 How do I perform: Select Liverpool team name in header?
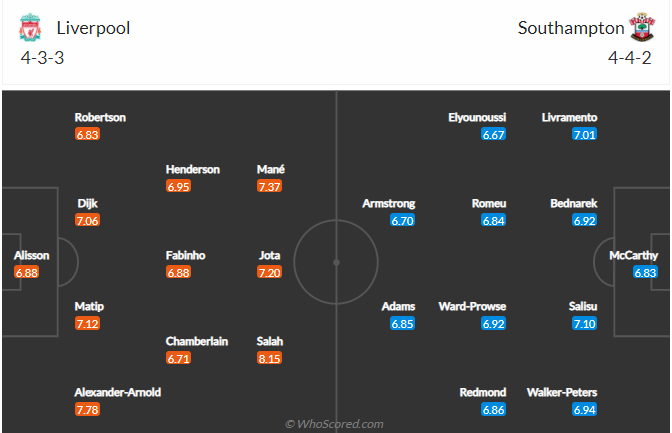(94, 28)
